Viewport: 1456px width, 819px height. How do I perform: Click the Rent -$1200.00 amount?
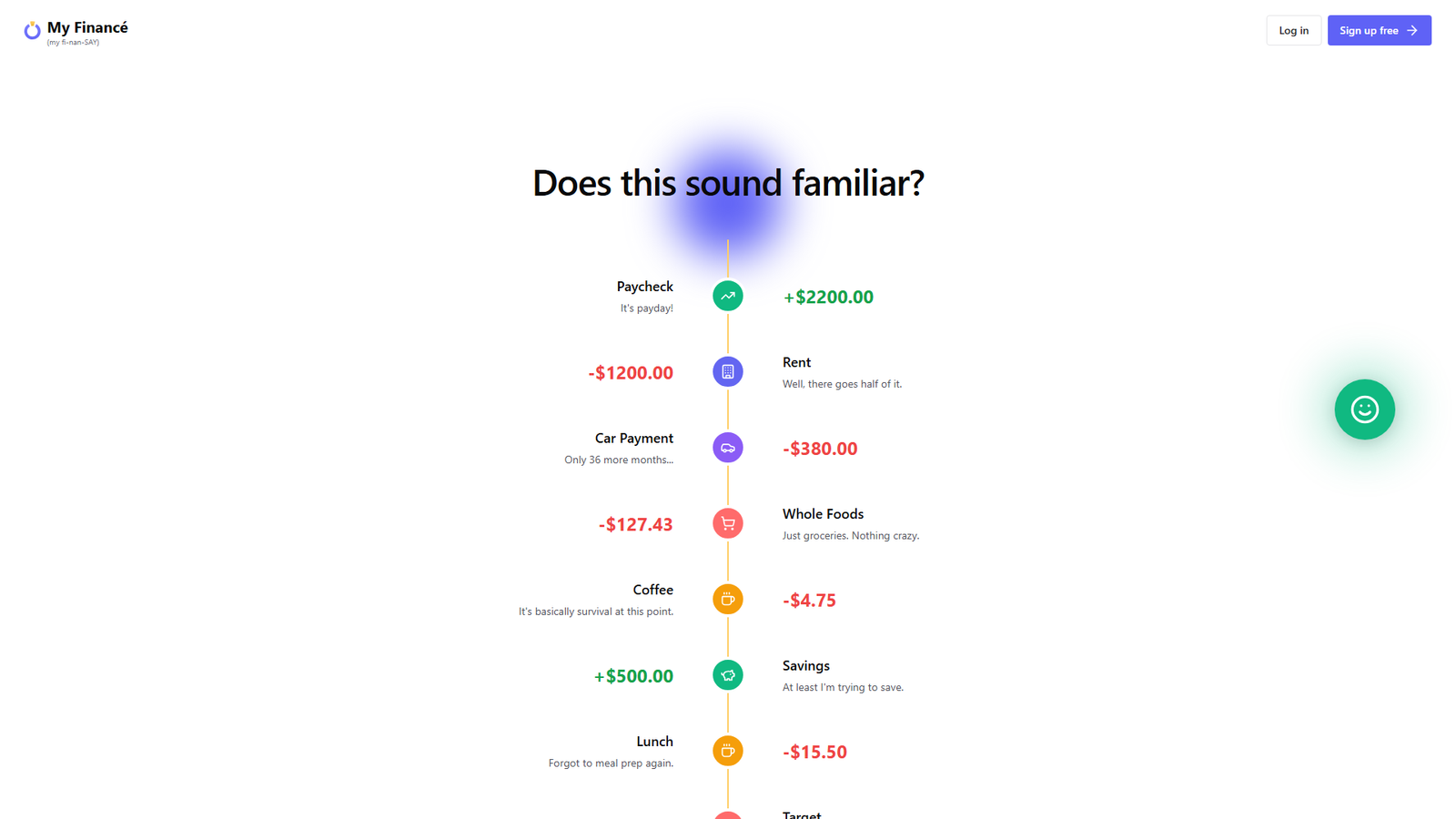coord(631,373)
